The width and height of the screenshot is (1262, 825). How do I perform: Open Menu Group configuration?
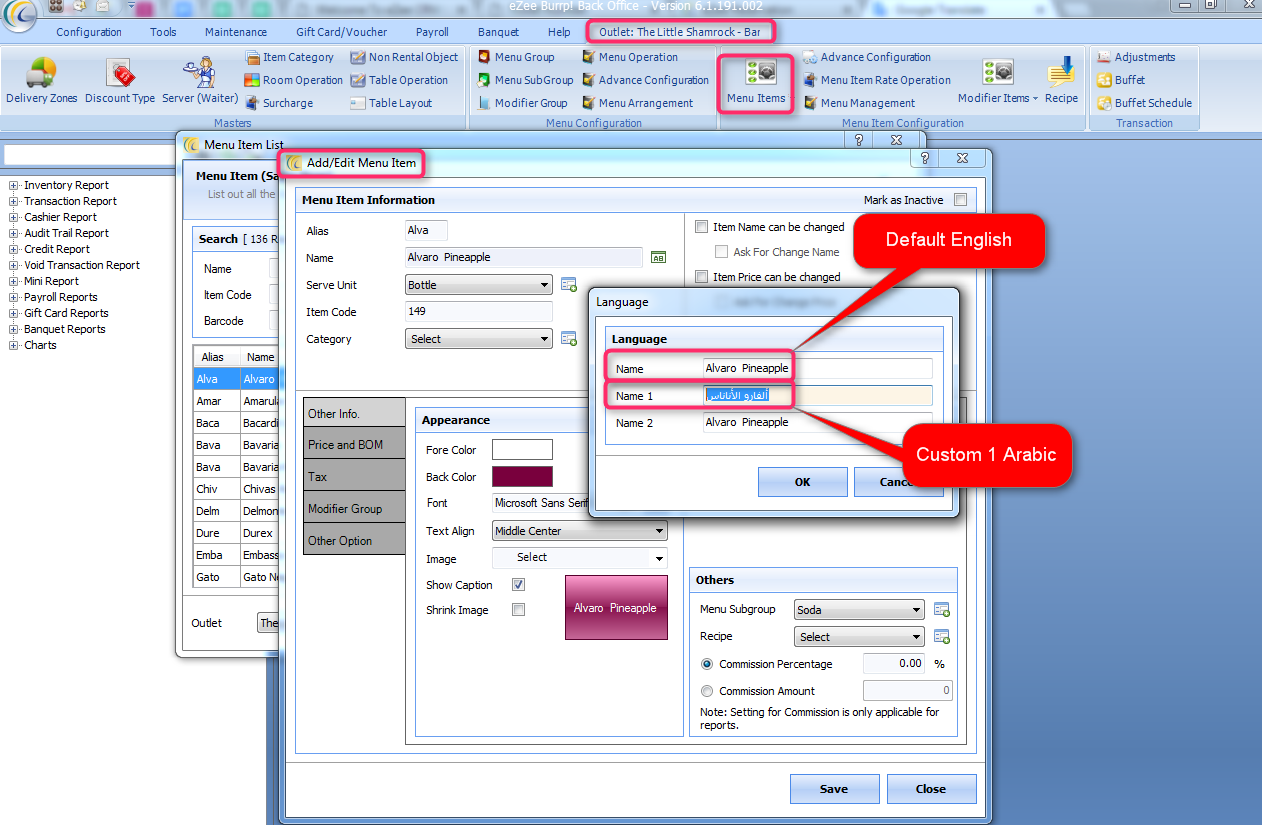coord(516,57)
